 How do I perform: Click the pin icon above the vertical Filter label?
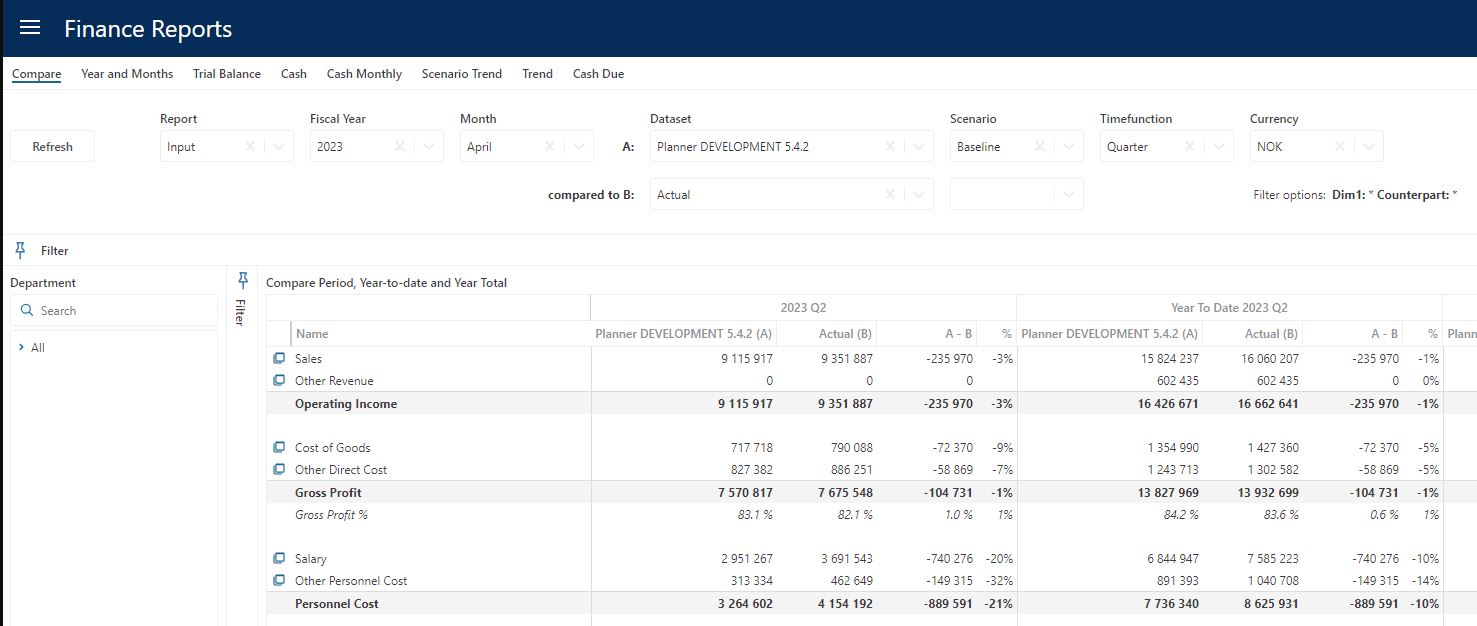tap(241, 278)
